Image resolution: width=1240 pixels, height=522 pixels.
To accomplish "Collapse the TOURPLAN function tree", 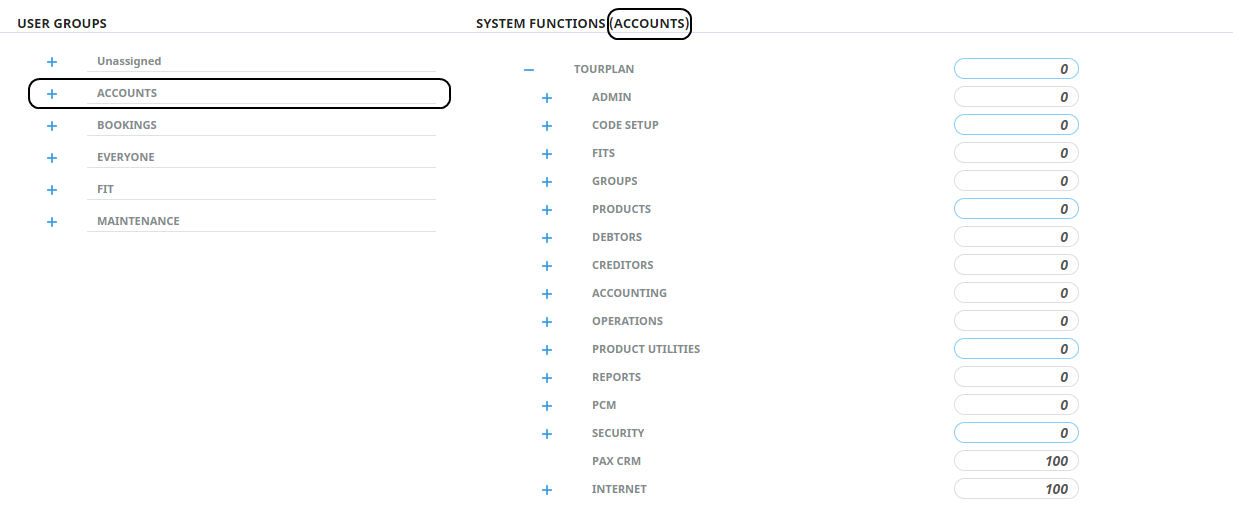I will pyautogui.click(x=529, y=70).
